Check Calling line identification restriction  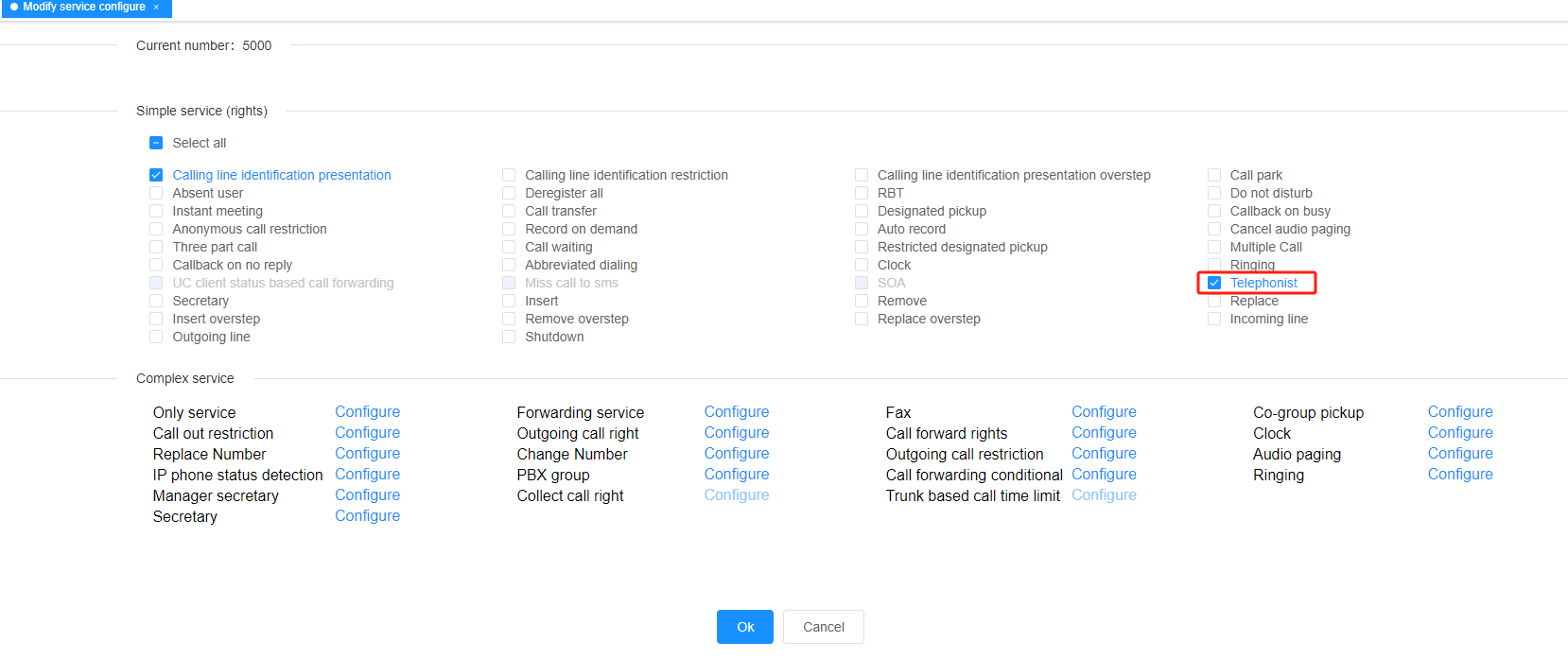509,175
